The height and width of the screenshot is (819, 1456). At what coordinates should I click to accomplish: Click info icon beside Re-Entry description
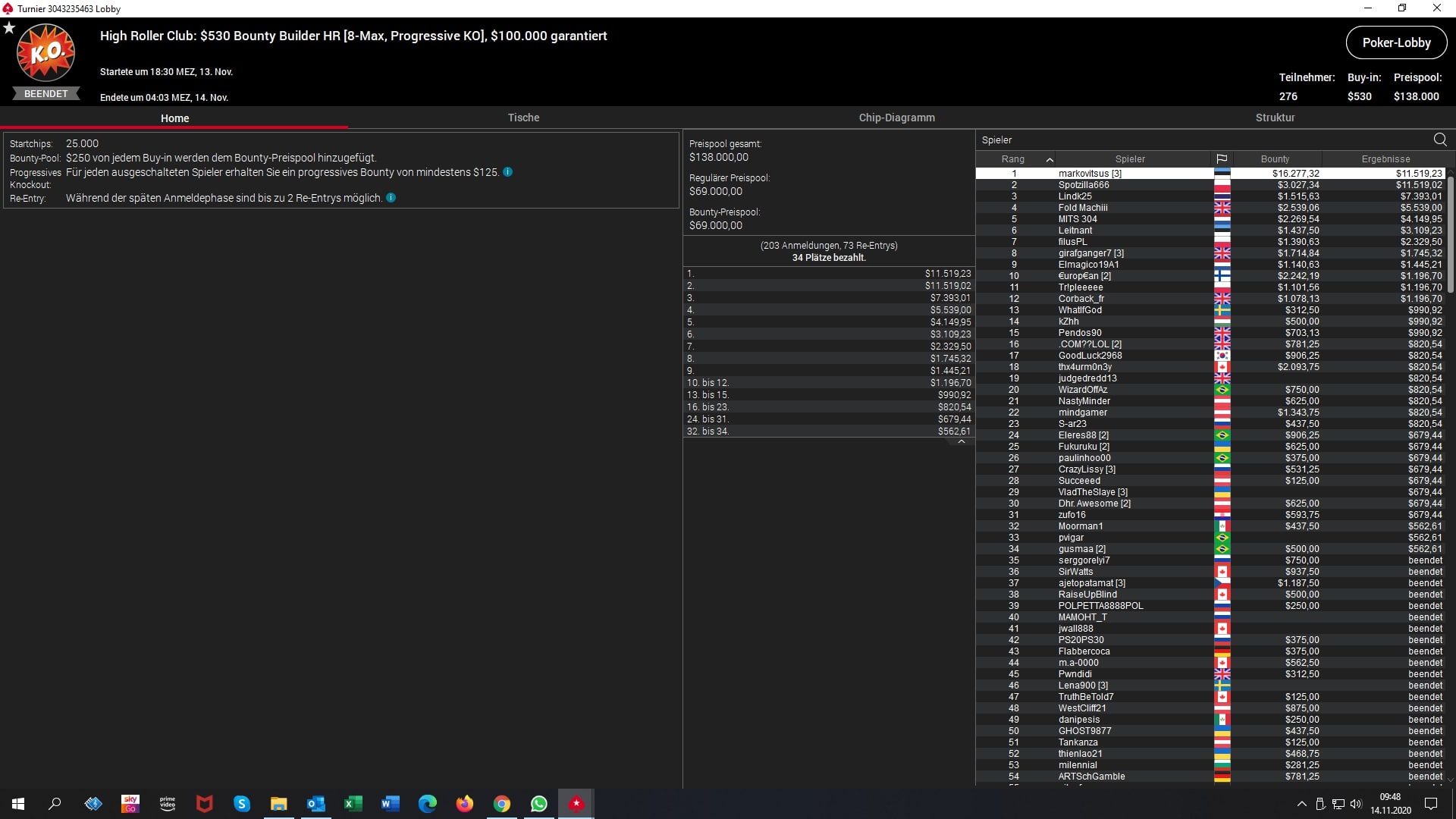coord(391,198)
